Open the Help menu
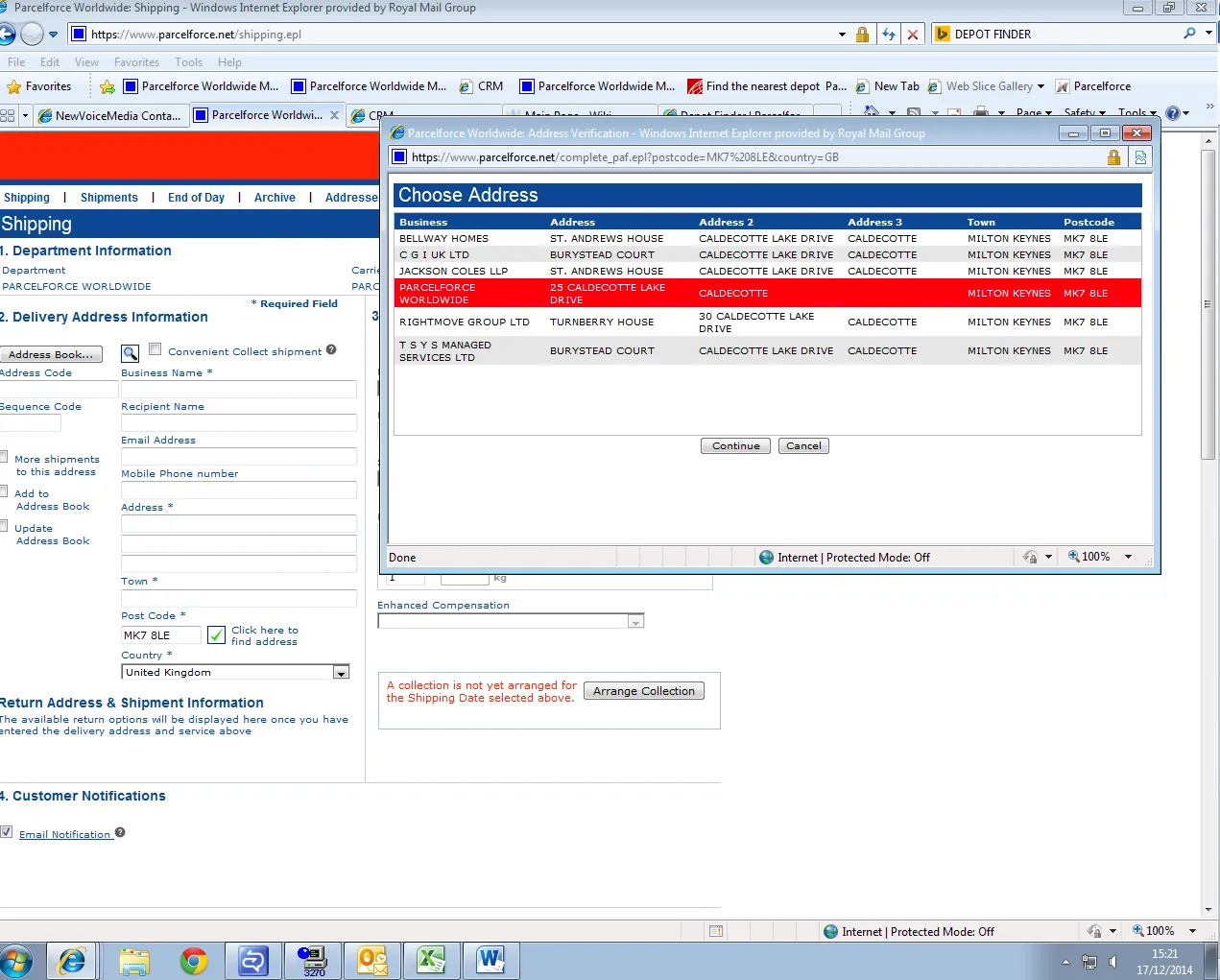 (x=229, y=62)
